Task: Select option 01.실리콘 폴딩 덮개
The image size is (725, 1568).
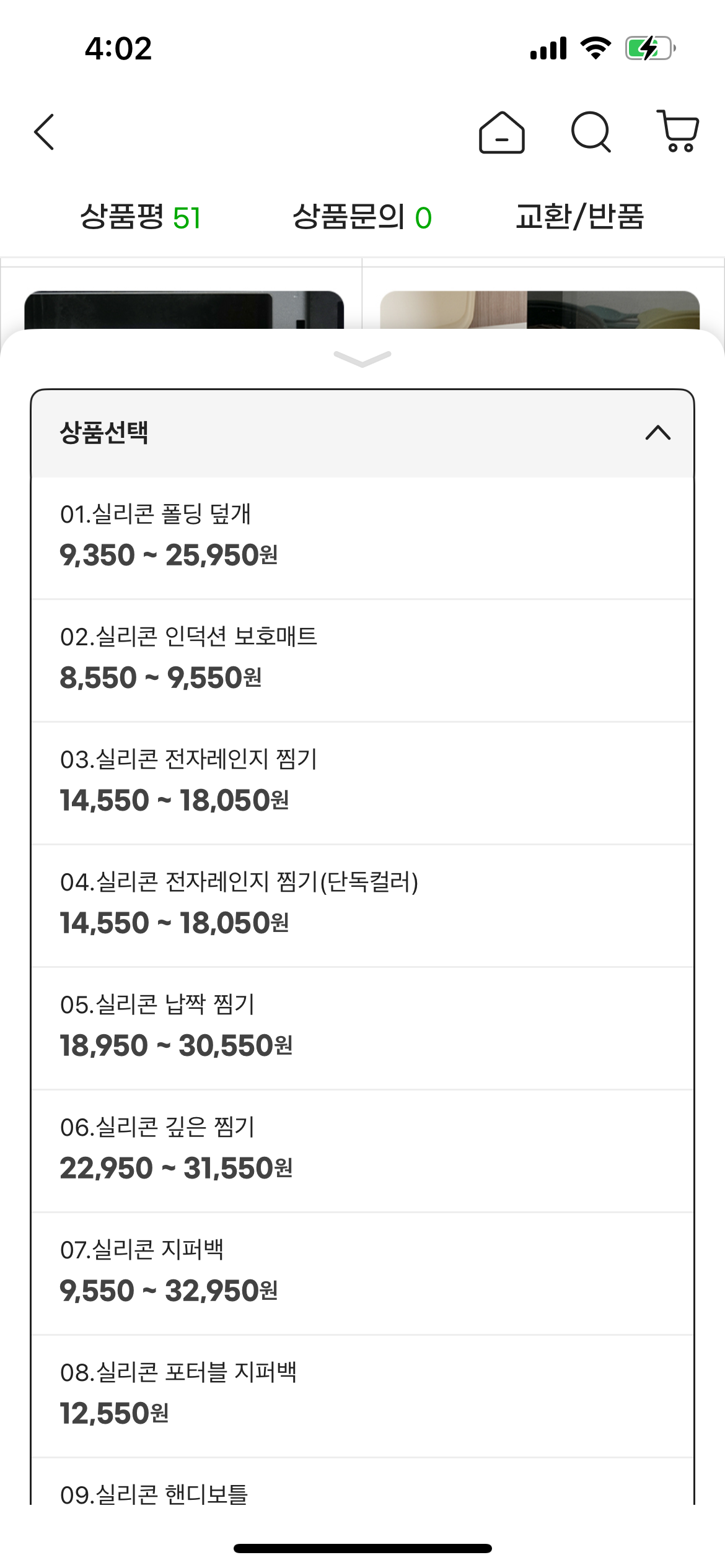Action: (362, 536)
